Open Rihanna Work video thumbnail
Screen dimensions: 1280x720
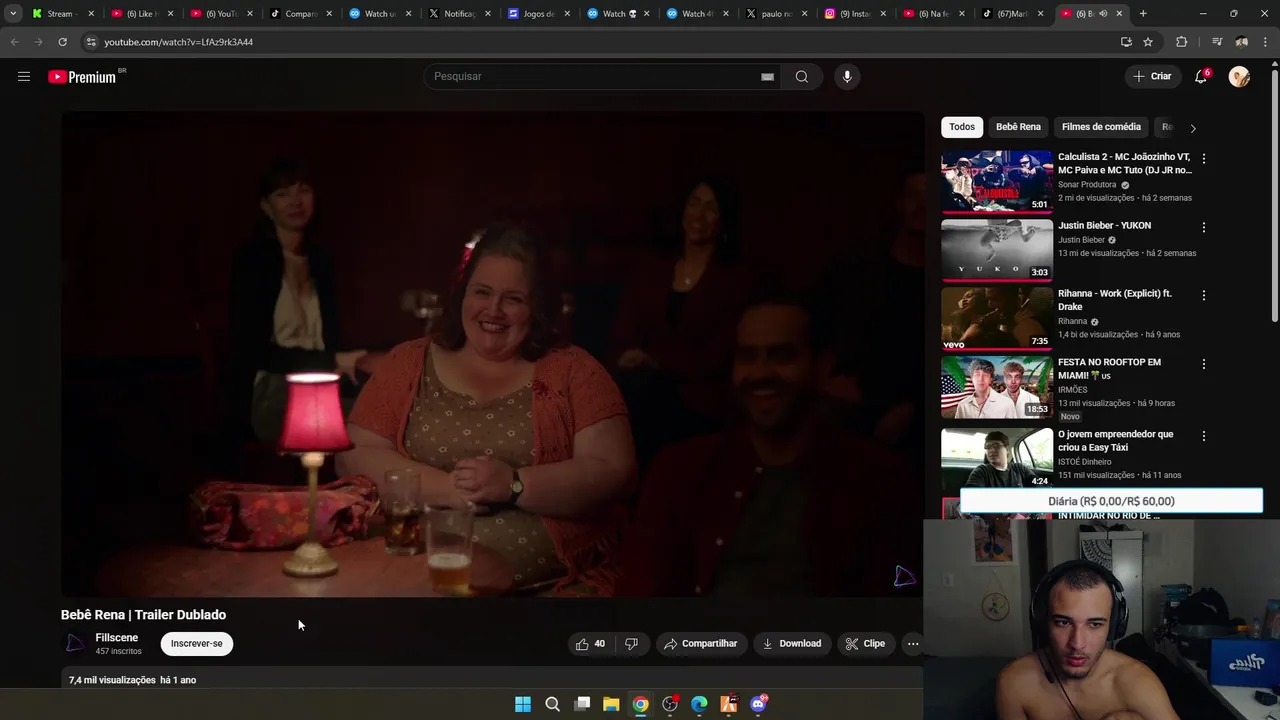pyautogui.click(x=997, y=318)
